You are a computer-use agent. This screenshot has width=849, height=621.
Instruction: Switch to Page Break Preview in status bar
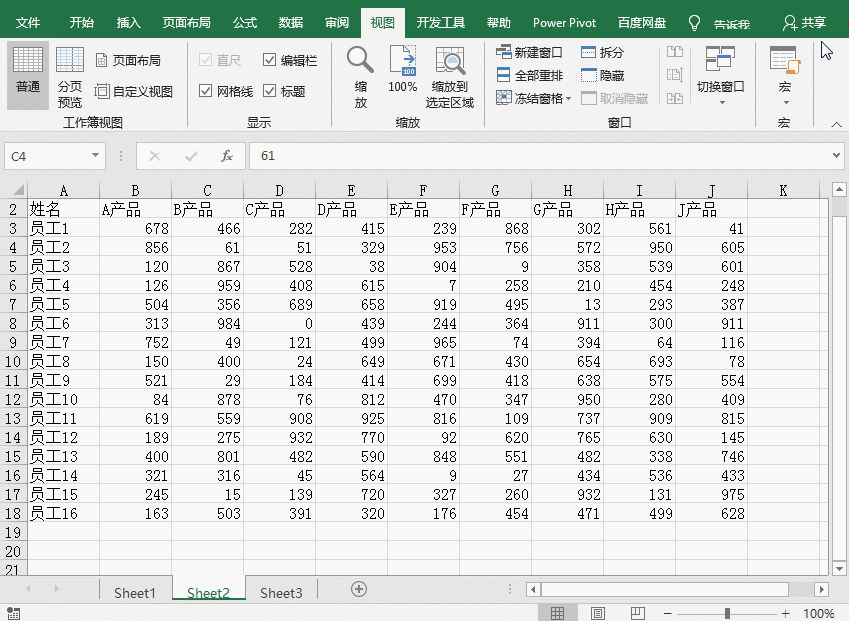click(638, 613)
